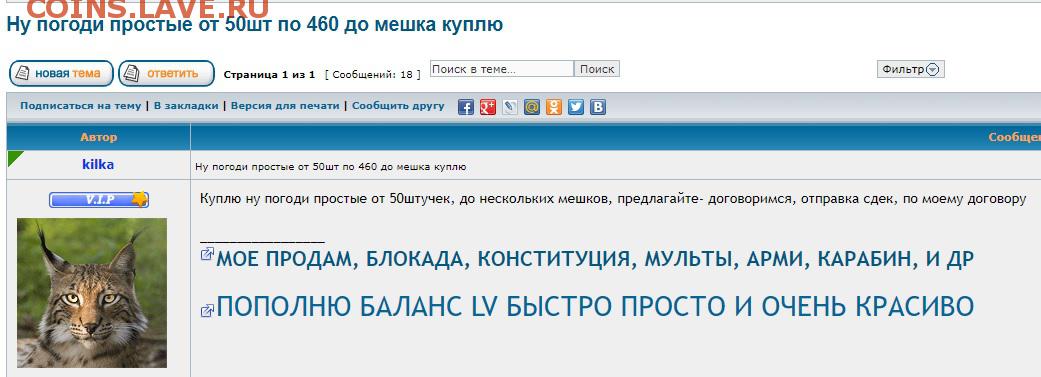Click the LiveJournal pencil share icon

click(510, 107)
